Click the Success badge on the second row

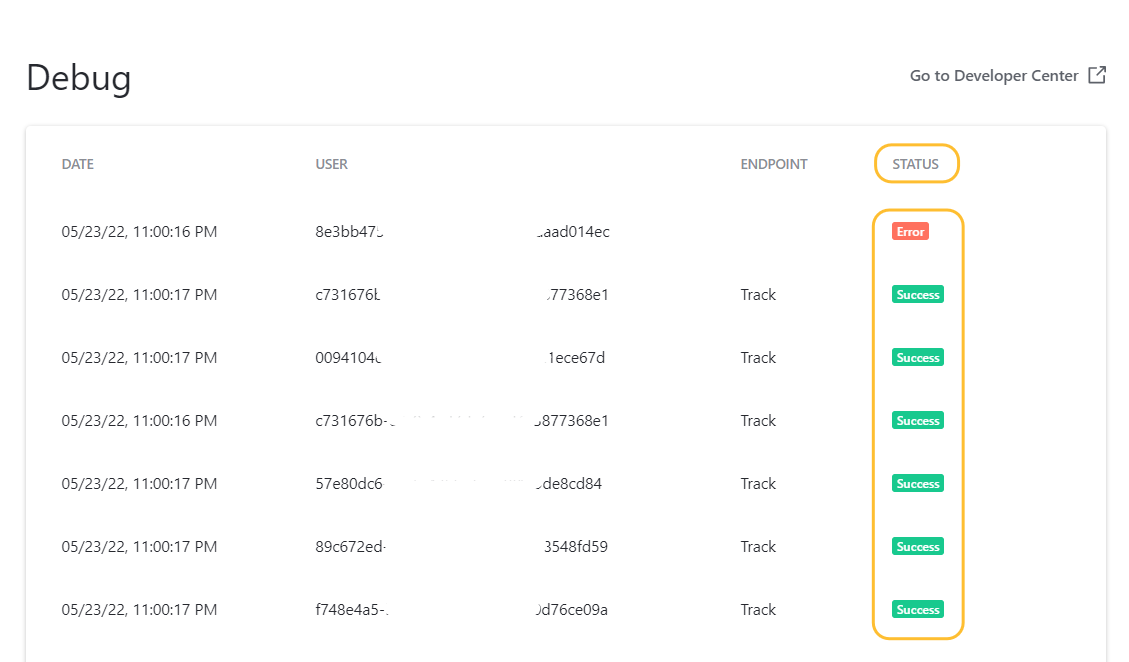(917, 294)
